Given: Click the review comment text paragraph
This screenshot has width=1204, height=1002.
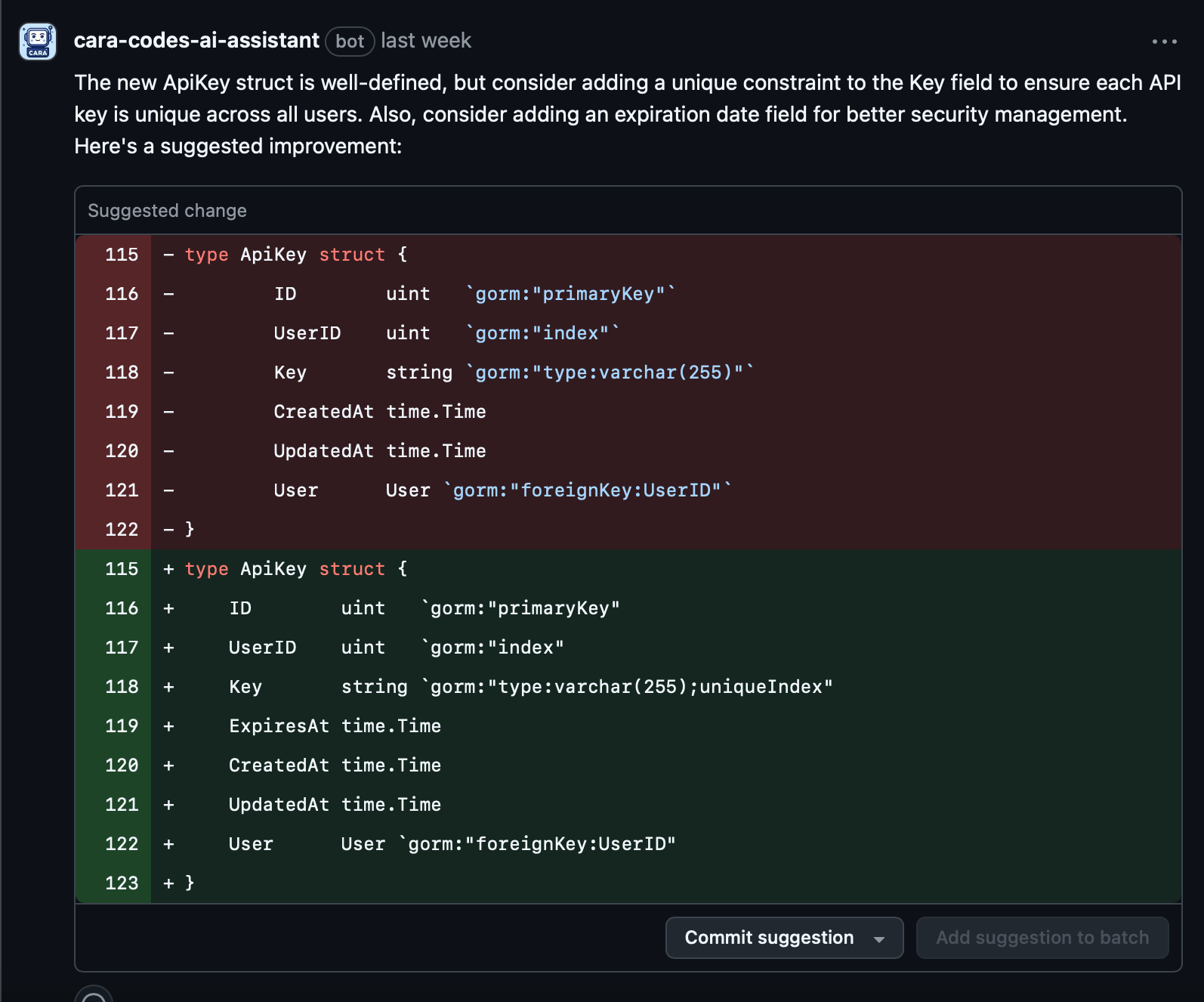Looking at the screenshot, I should pos(627,114).
